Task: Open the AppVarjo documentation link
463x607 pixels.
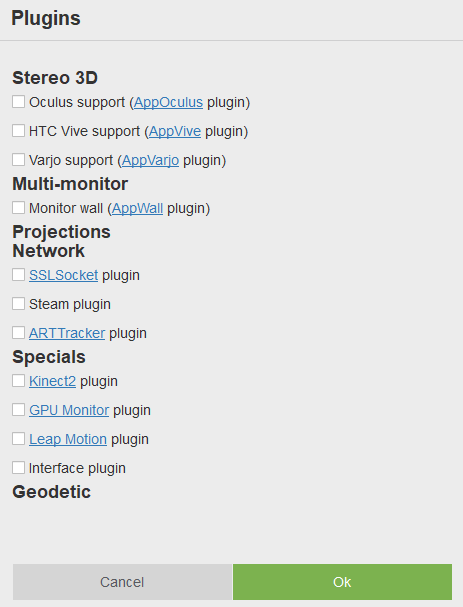Action: [151, 161]
